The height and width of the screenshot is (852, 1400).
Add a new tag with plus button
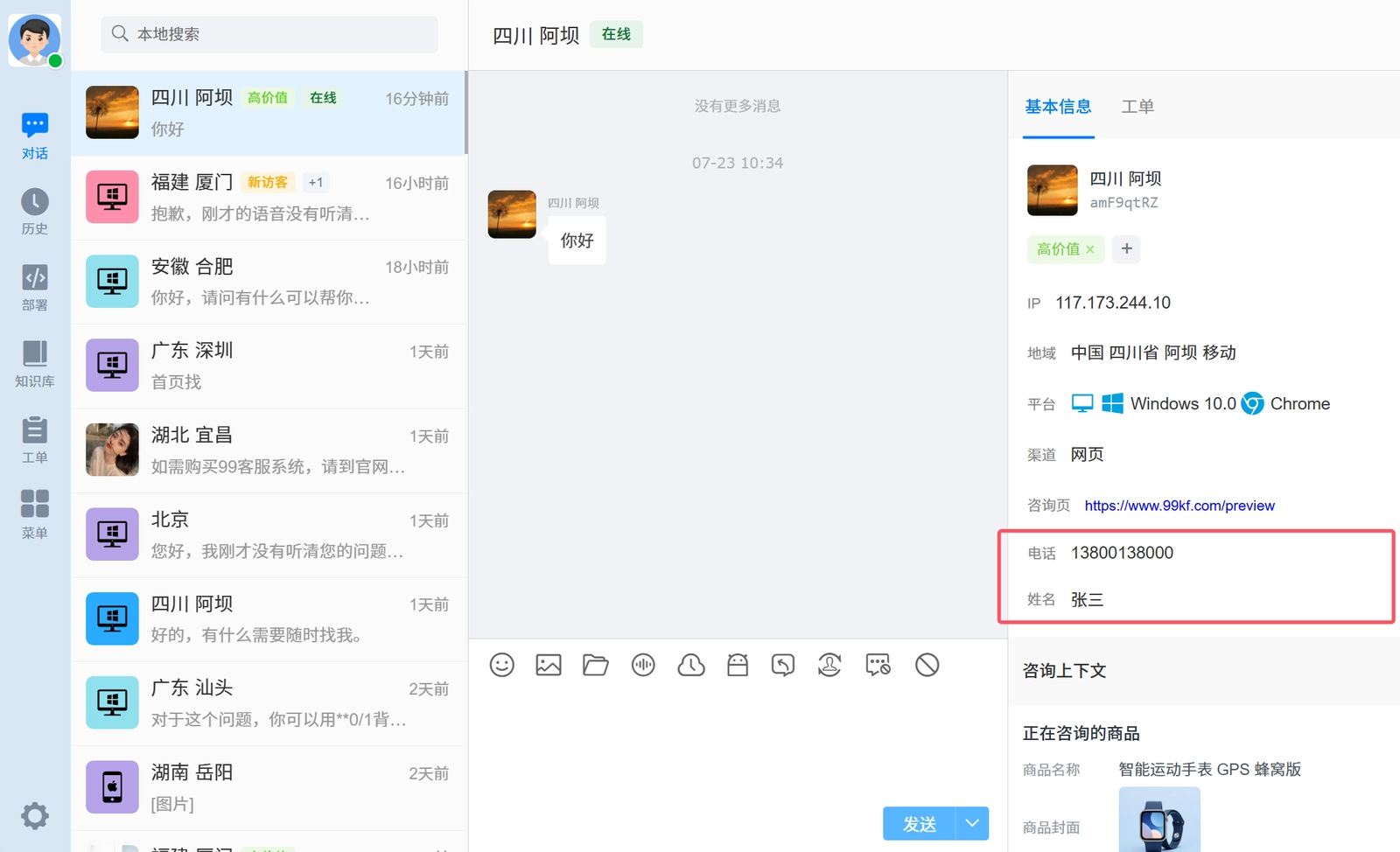click(1127, 249)
